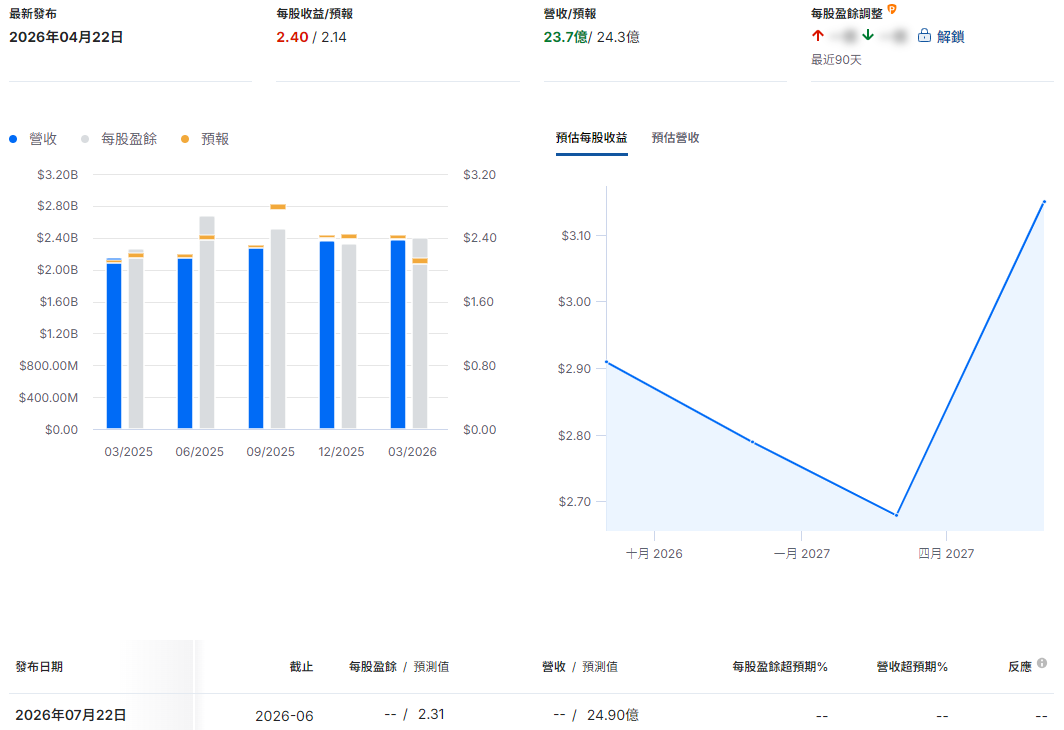The image size is (1064, 730).
Task: Click the orange pro badge beside 每股盈餘調整
Action: coord(892,9)
